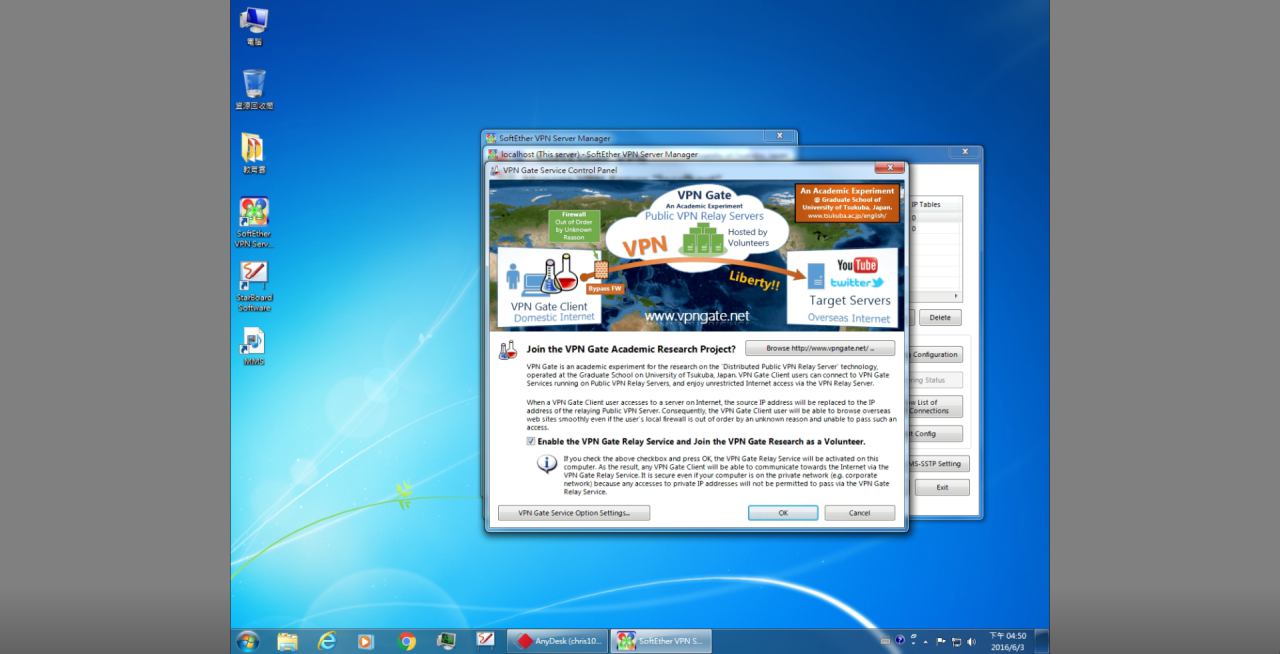The image size is (1280, 654).
Task: Open Windows Explorer from taskbar
Action: [287, 641]
